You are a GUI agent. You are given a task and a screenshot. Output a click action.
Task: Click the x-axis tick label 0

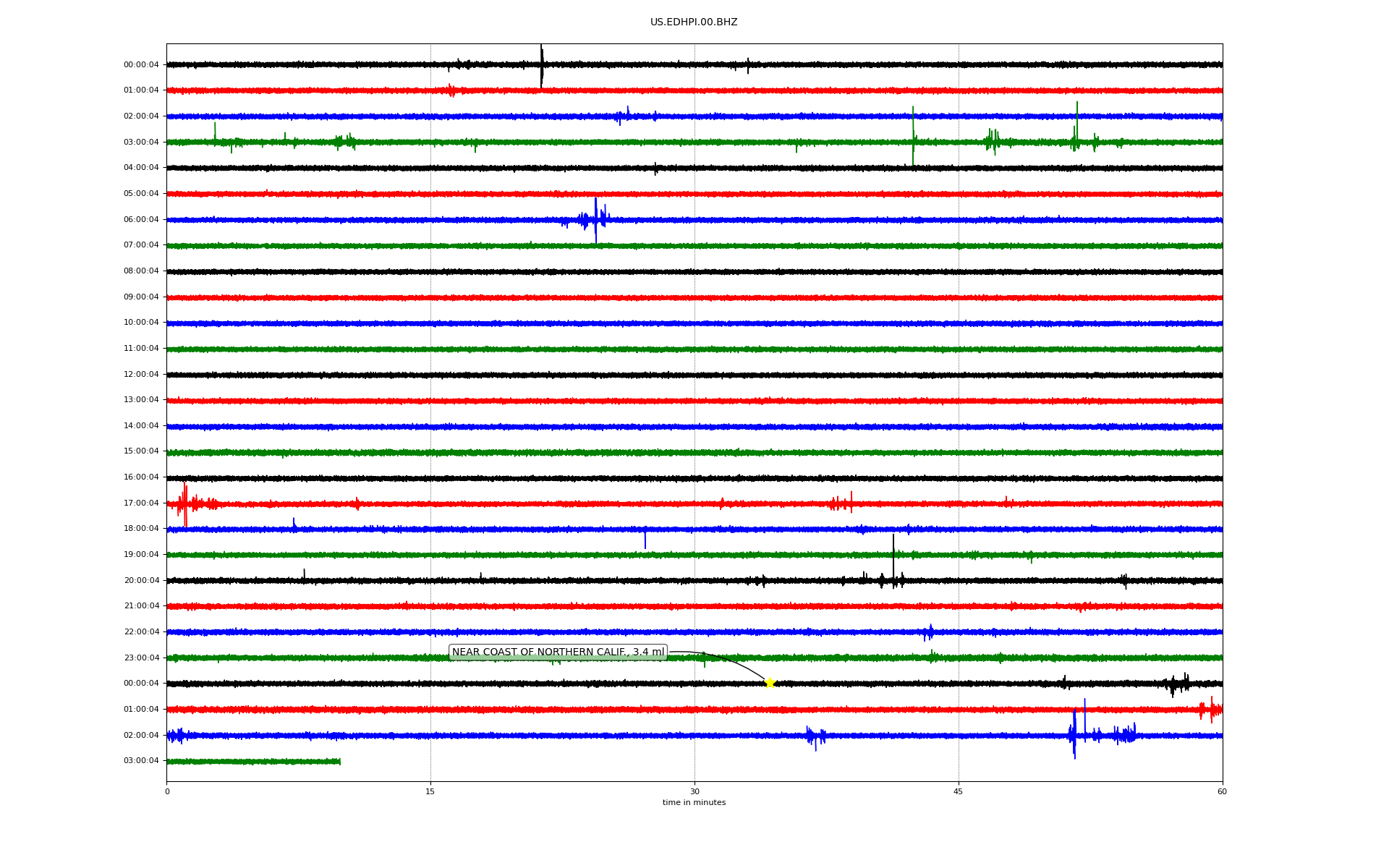click(167, 792)
